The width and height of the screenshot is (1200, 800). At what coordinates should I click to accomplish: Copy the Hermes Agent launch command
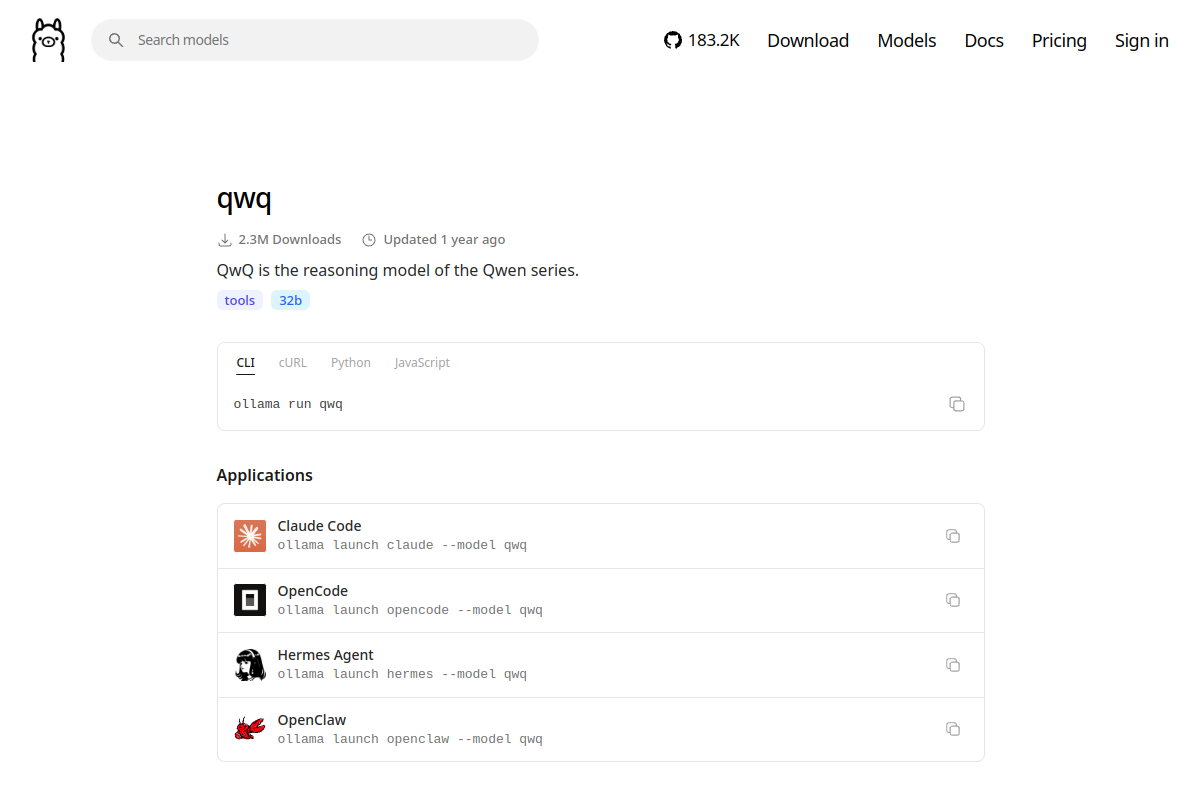point(953,665)
